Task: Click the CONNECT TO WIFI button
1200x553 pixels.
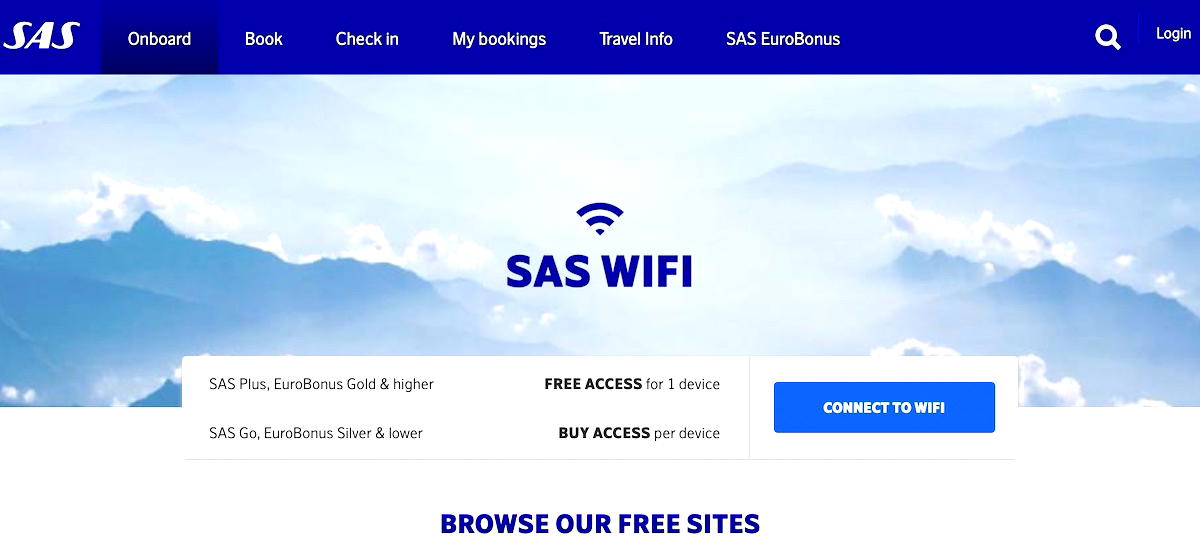Action: (884, 407)
